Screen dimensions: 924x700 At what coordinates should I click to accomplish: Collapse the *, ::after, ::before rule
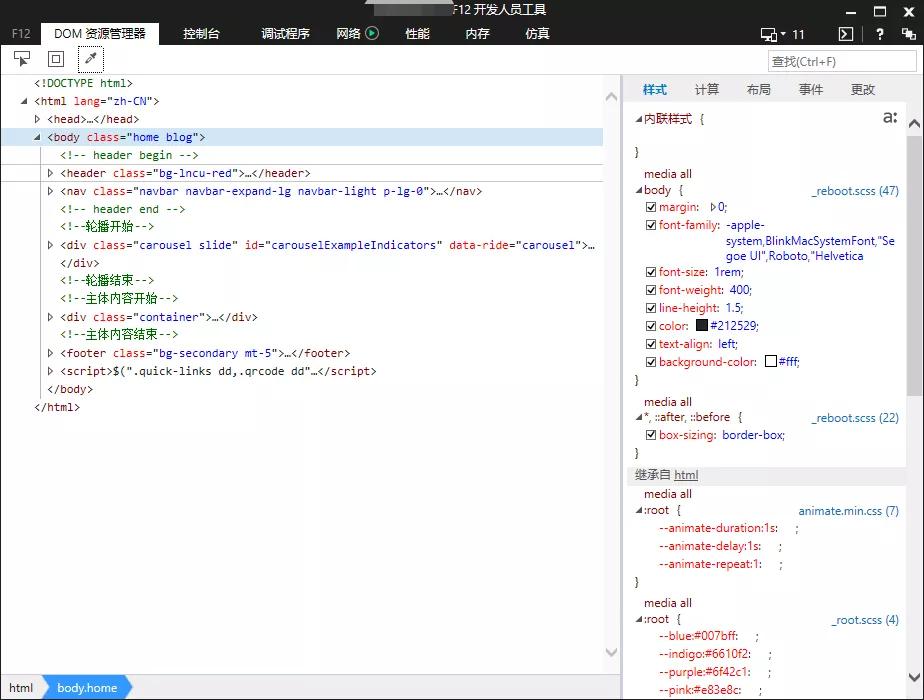(639, 417)
